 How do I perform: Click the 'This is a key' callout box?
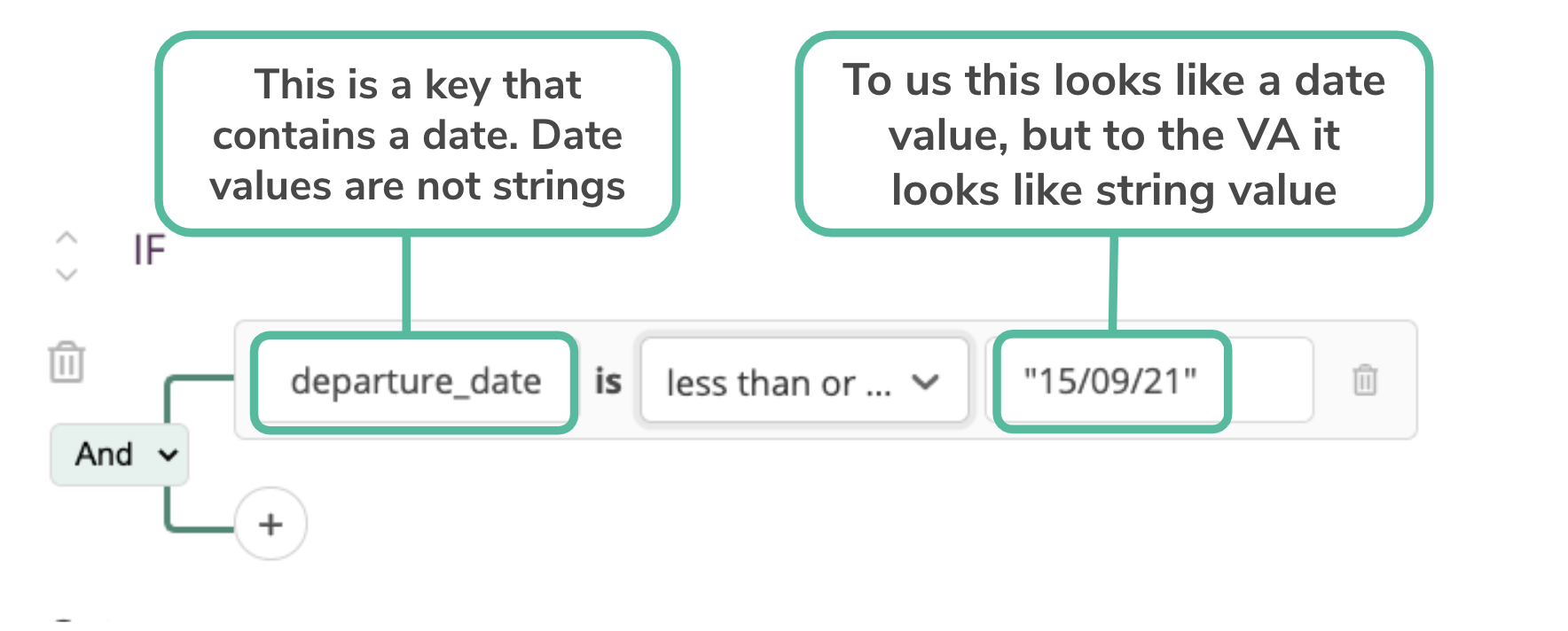coord(417,135)
